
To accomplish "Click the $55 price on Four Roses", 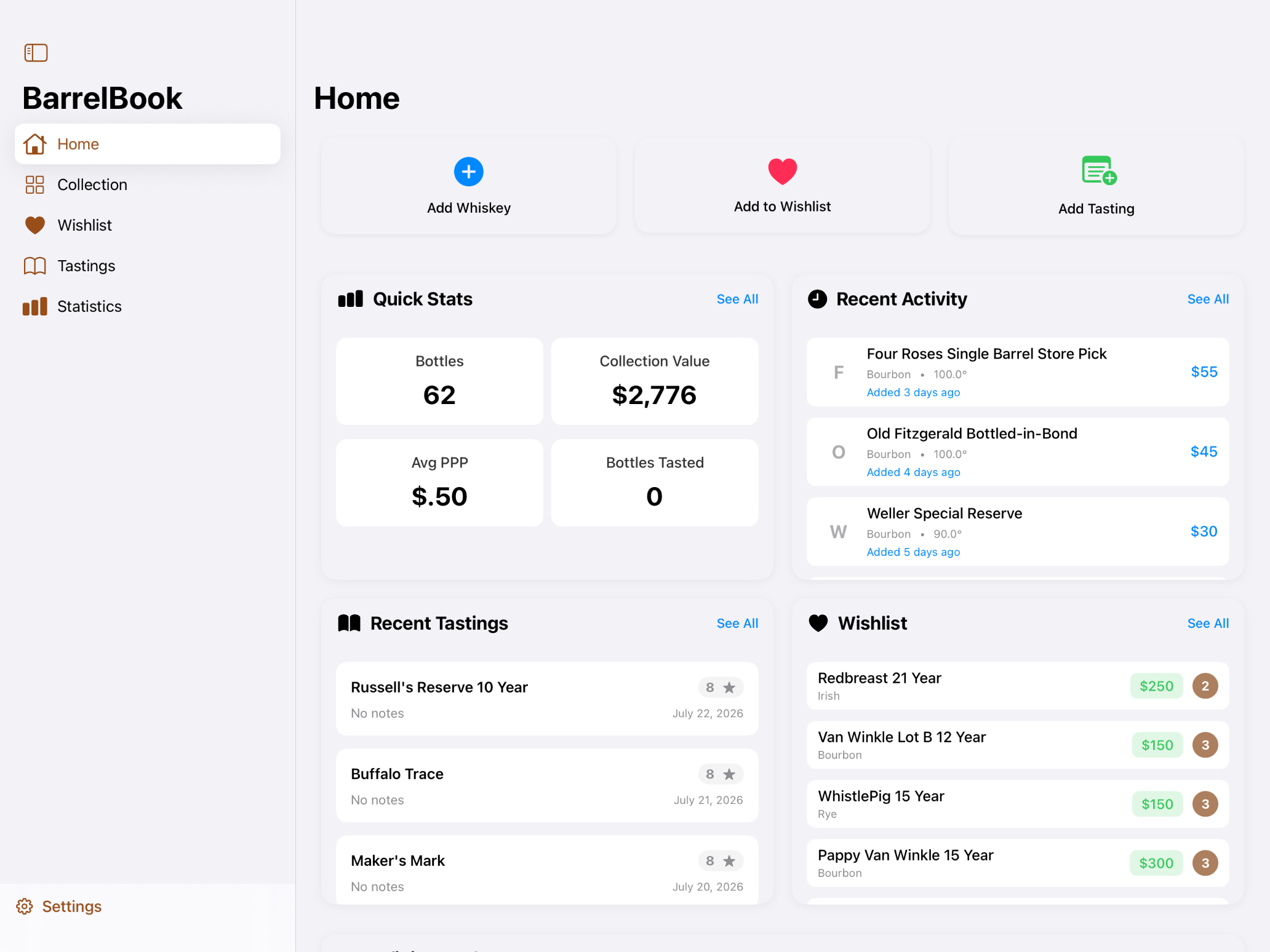I will point(1204,372).
